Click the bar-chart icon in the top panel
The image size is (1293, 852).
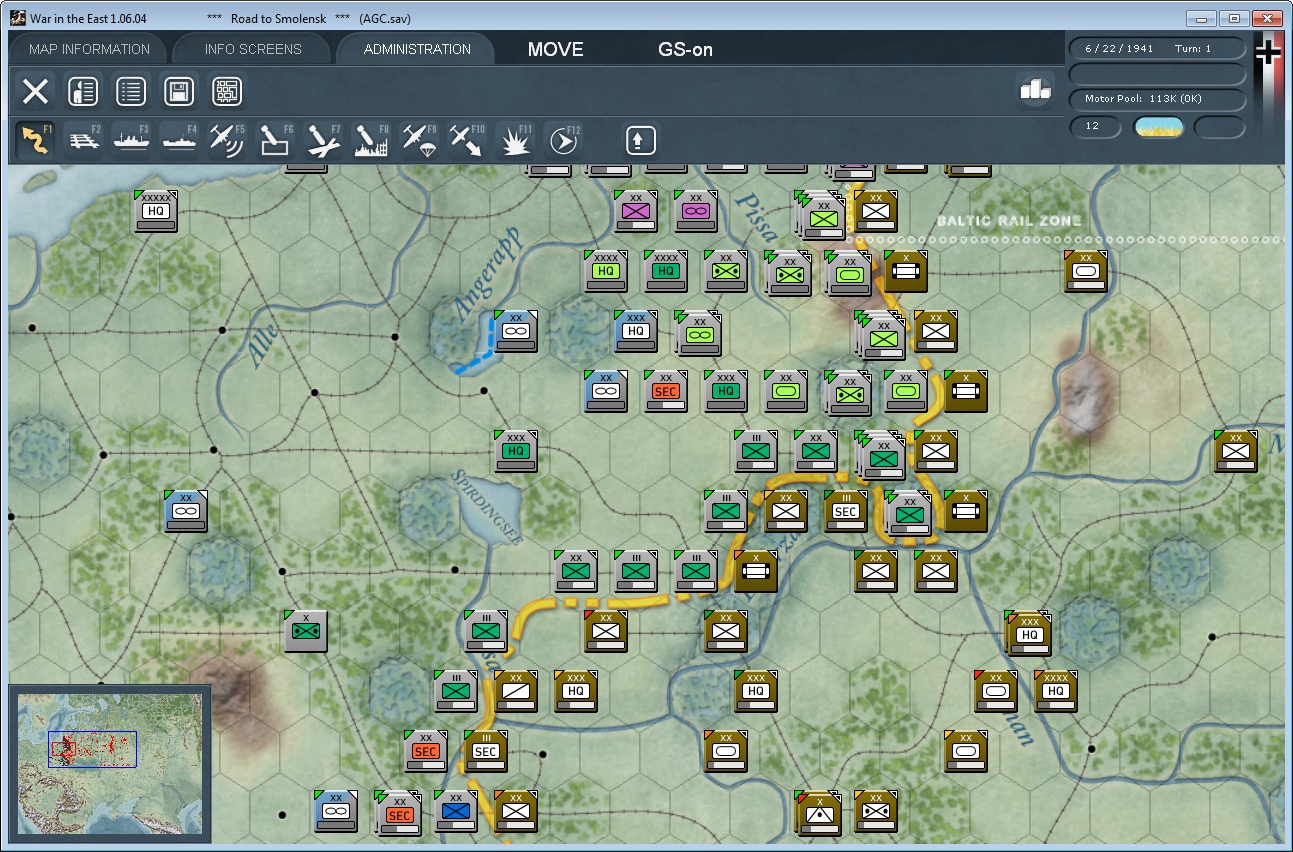tap(1034, 90)
